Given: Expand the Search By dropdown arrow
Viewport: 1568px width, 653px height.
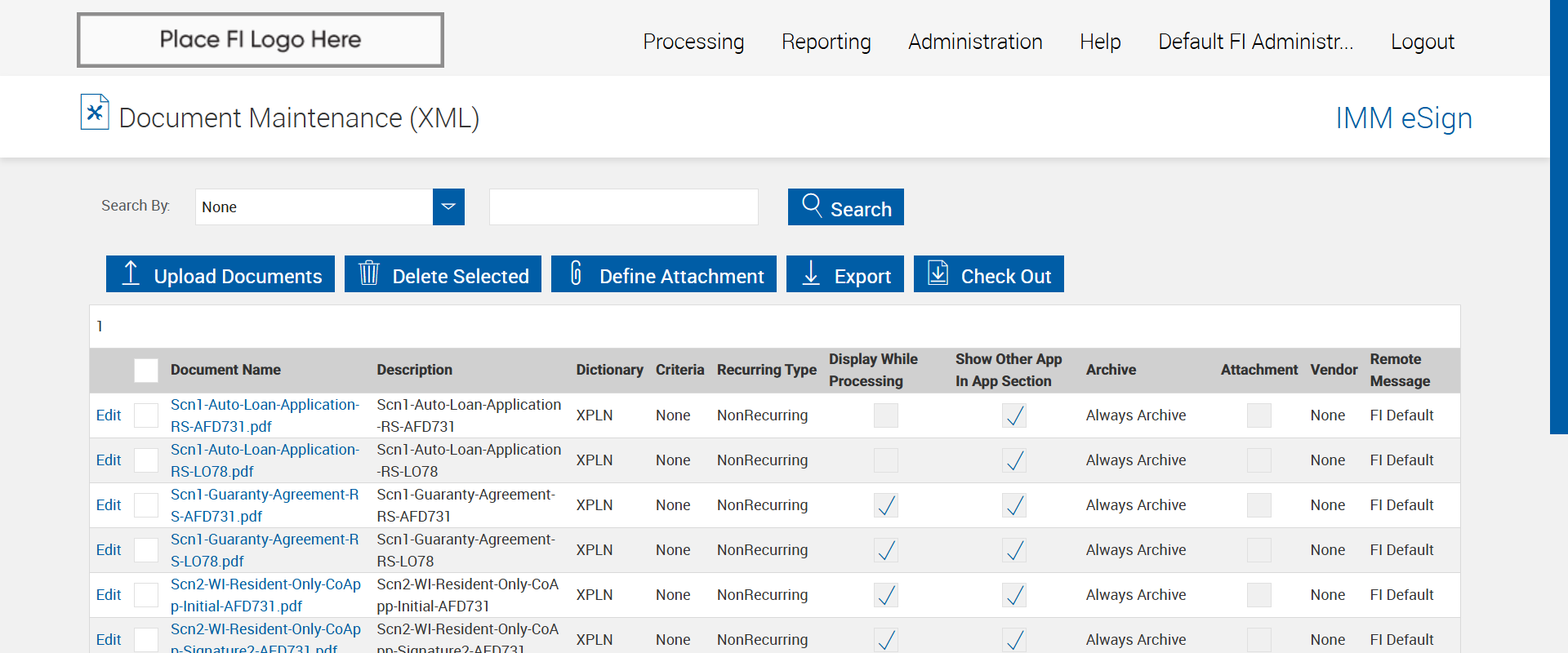Looking at the screenshot, I should pos(448,207).
